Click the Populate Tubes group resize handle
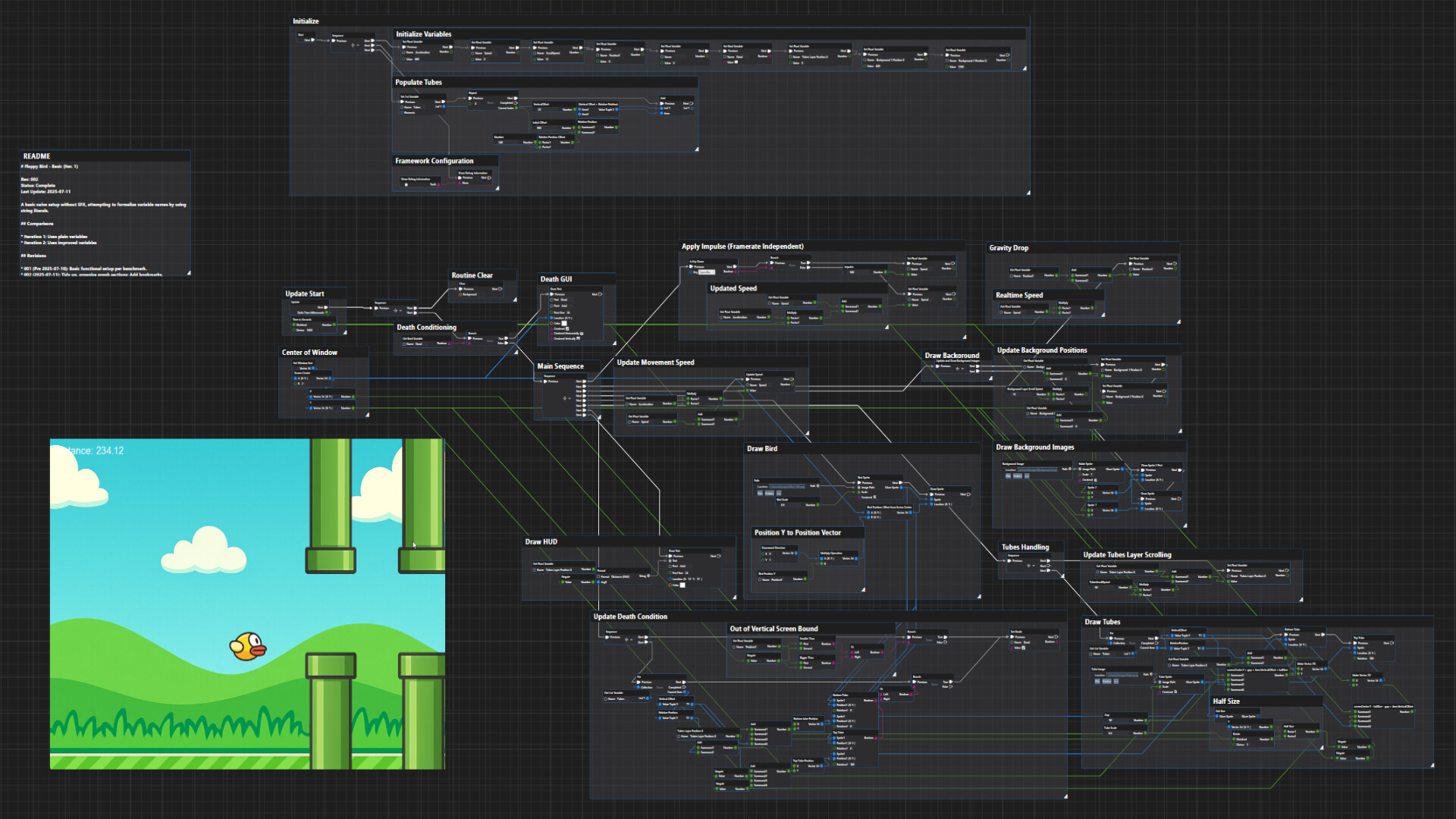 pos(696,149)
